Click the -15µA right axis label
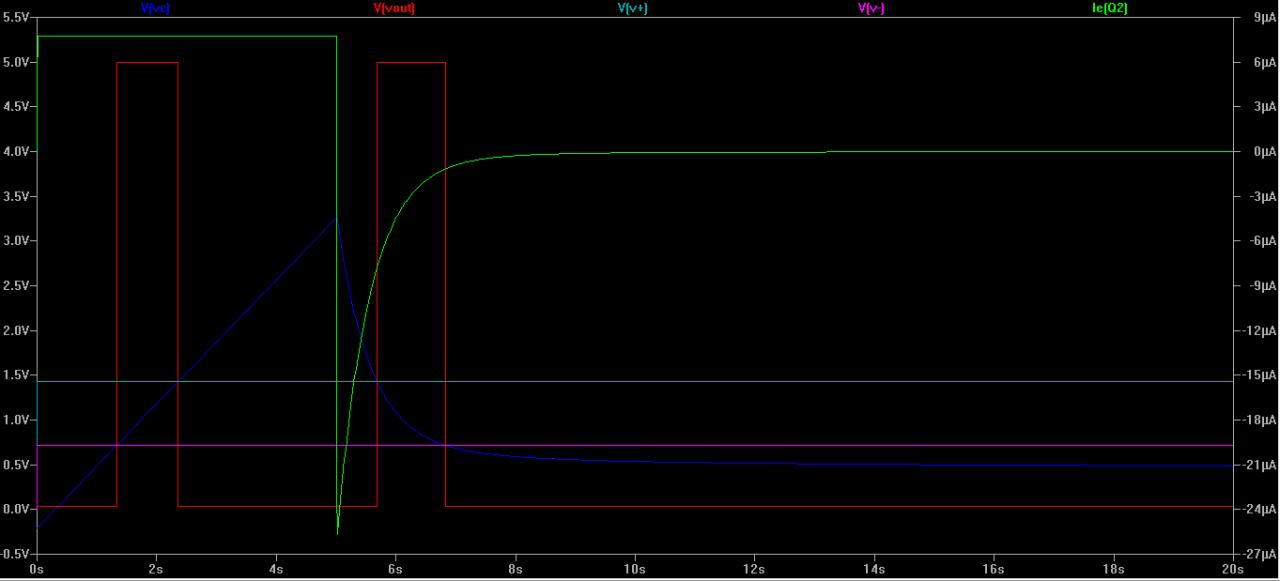 point(1260,375)
